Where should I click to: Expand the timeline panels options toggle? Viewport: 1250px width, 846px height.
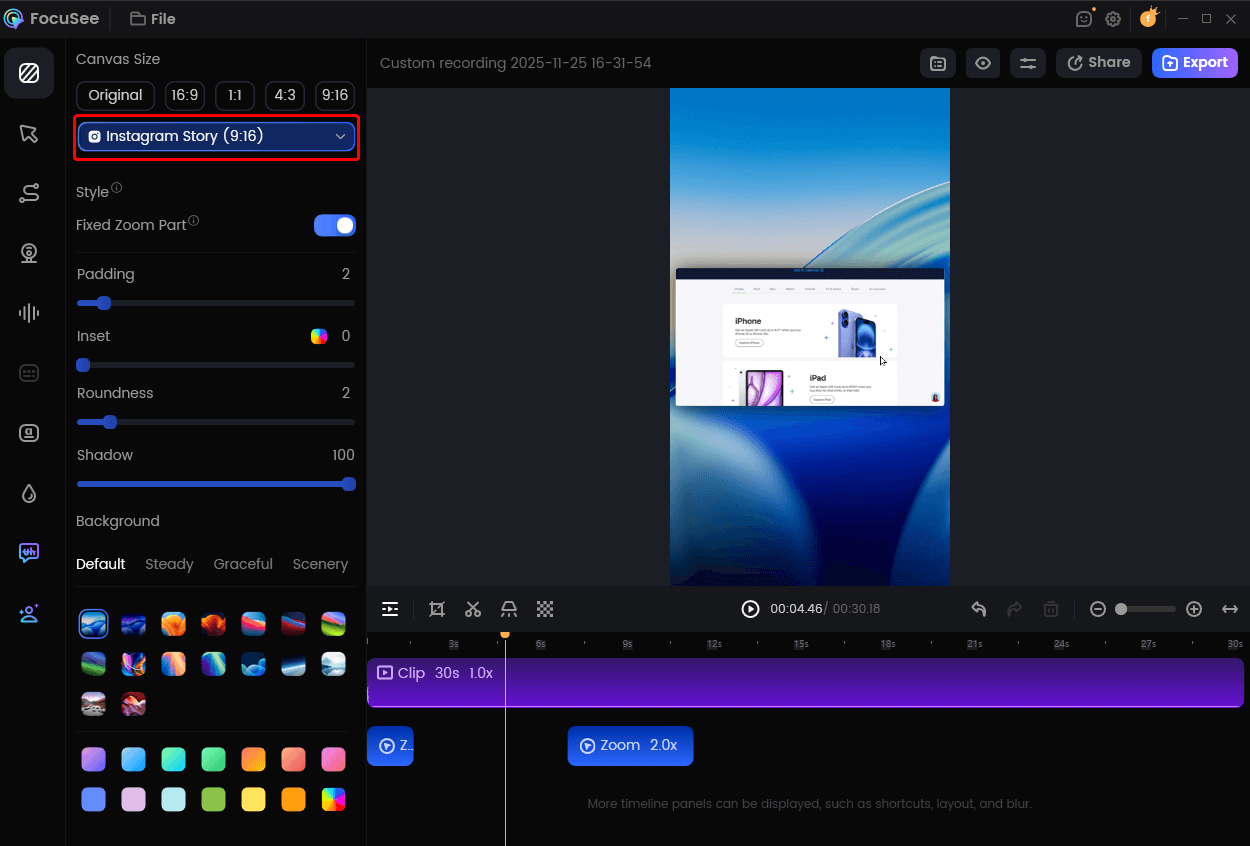[390, 608]
